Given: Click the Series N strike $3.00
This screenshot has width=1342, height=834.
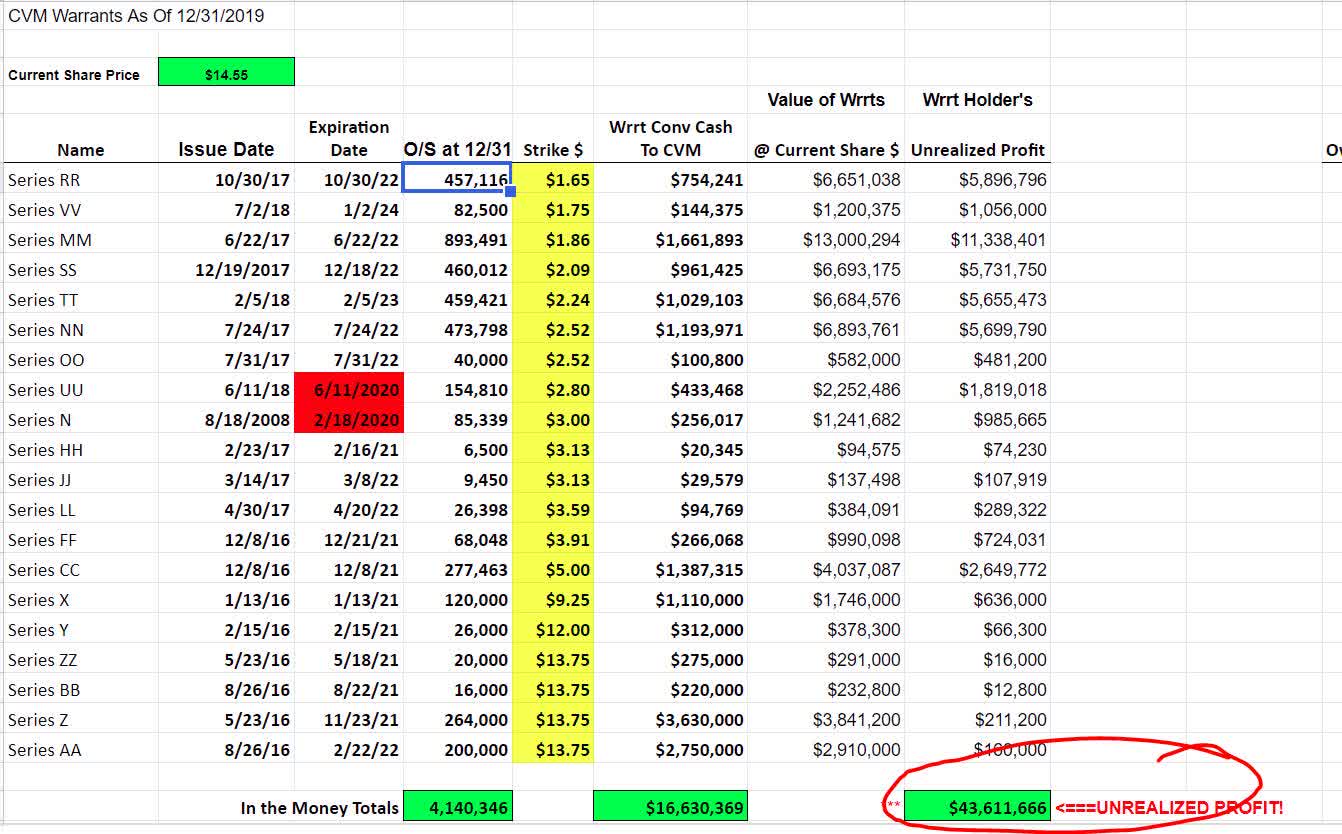Looking at the screenshot, I should point(553,420).
